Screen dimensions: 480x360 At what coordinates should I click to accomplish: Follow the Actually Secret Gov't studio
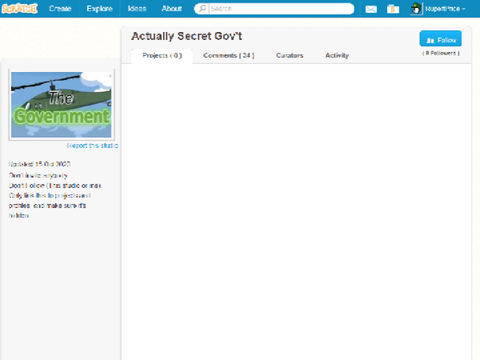pyautogui.click(x=440, y=39)
